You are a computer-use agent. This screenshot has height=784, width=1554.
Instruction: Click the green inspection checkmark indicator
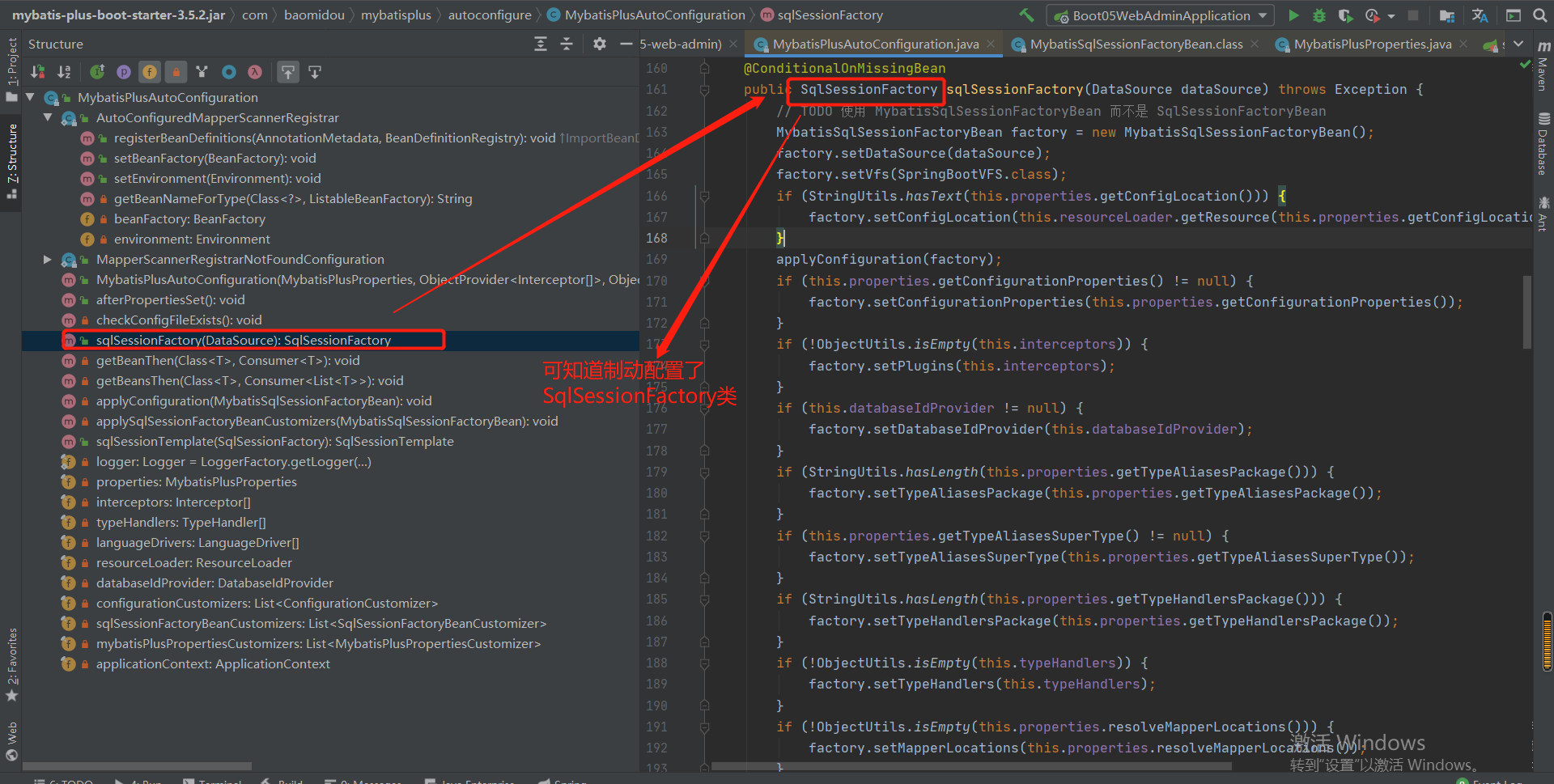[1525, 65]
